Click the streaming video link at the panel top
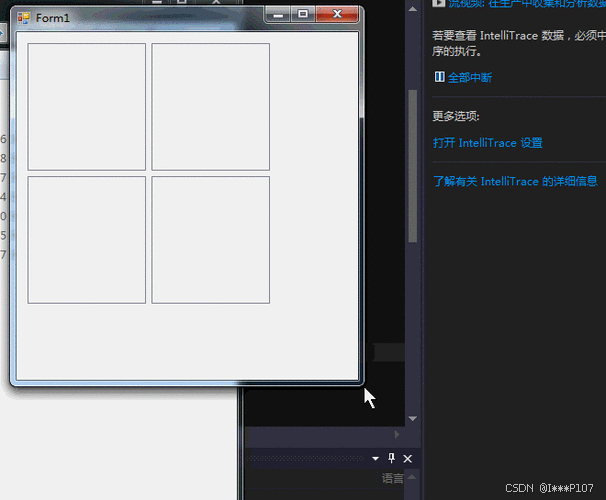 tap(527, 4)
